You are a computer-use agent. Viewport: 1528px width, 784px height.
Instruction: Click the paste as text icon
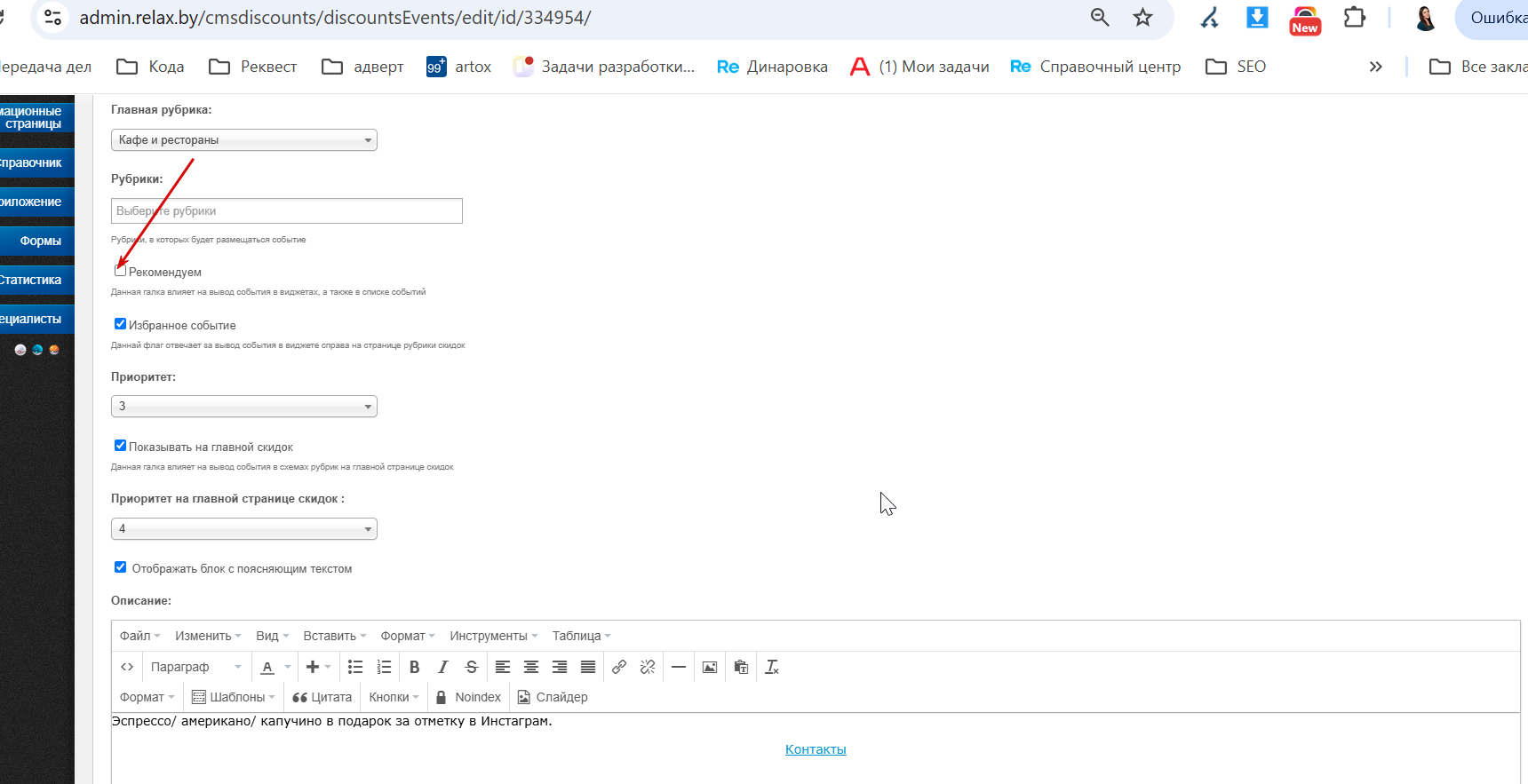pos(741,667)
